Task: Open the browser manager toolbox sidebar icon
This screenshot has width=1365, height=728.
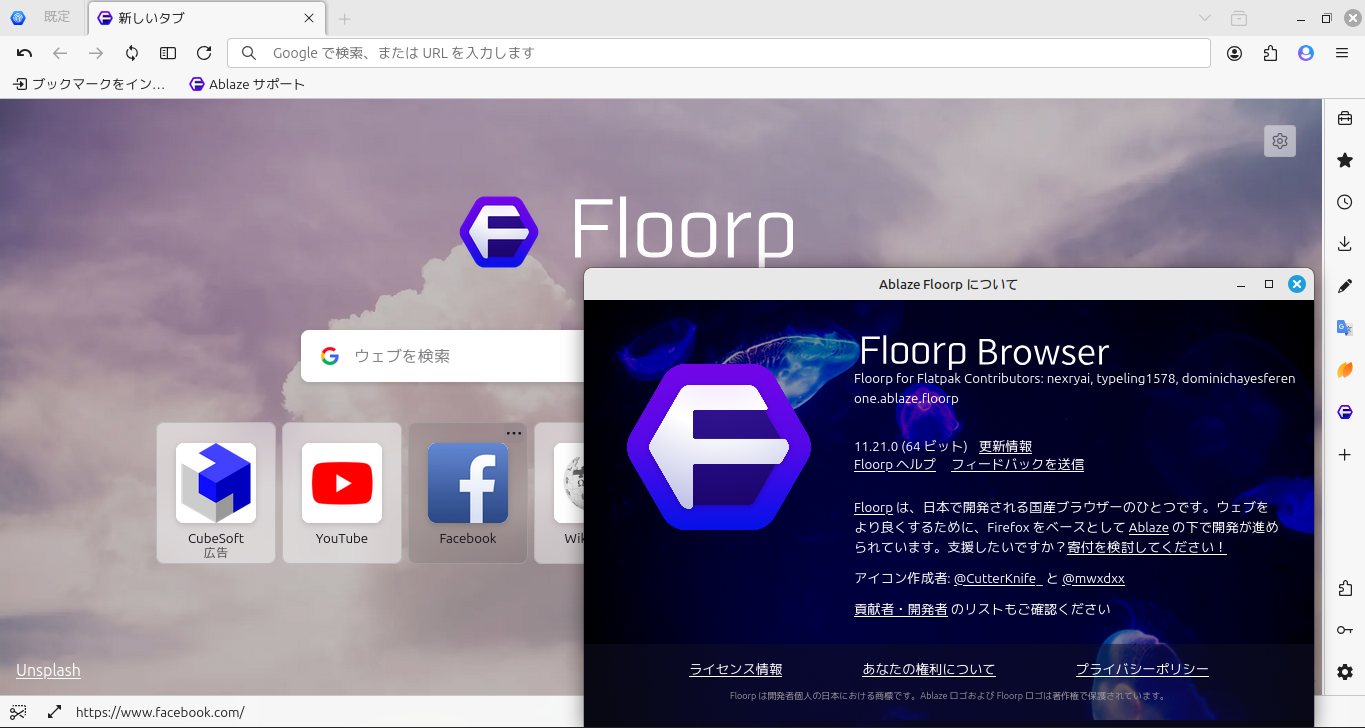Action: (x=1345, y=118)
